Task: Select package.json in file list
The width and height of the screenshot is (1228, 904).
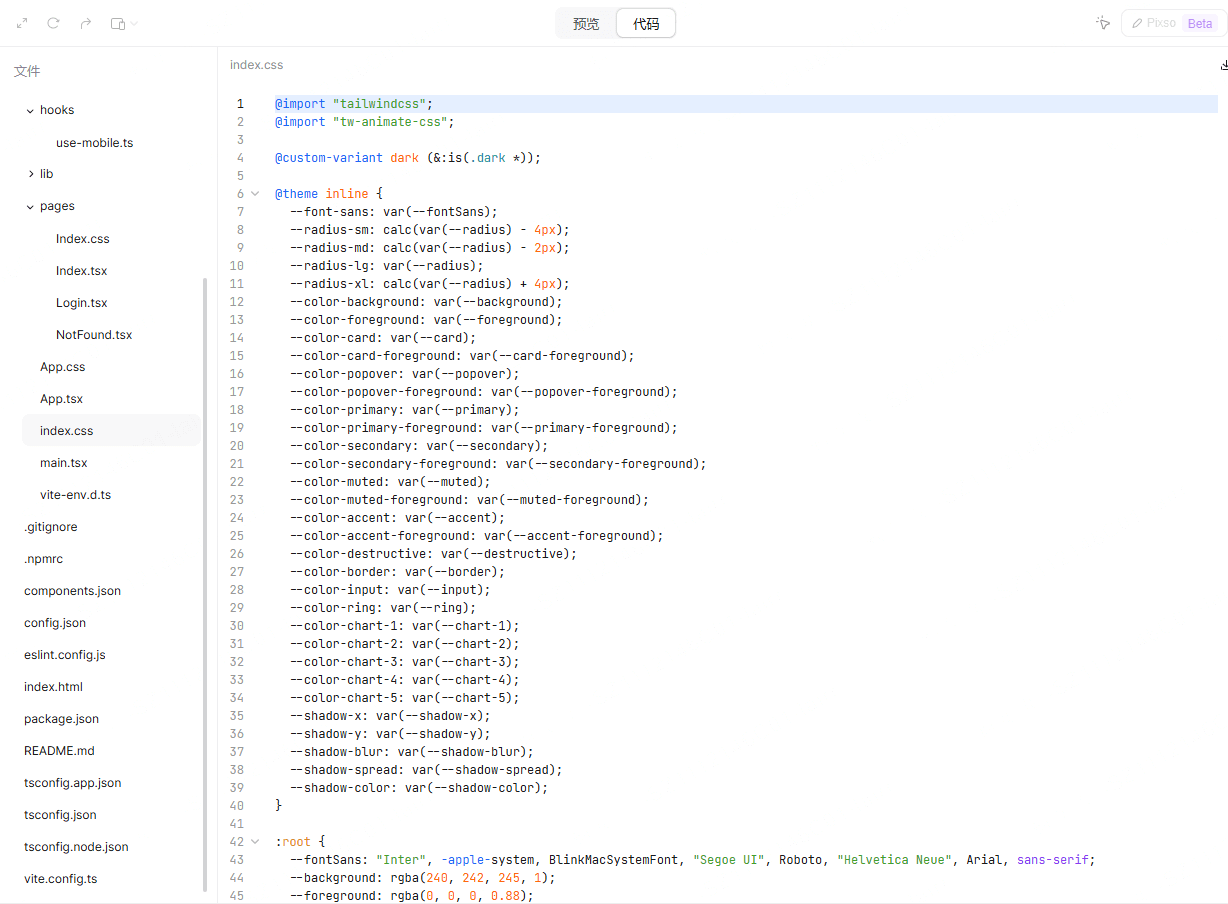Action: pos(61,719)
